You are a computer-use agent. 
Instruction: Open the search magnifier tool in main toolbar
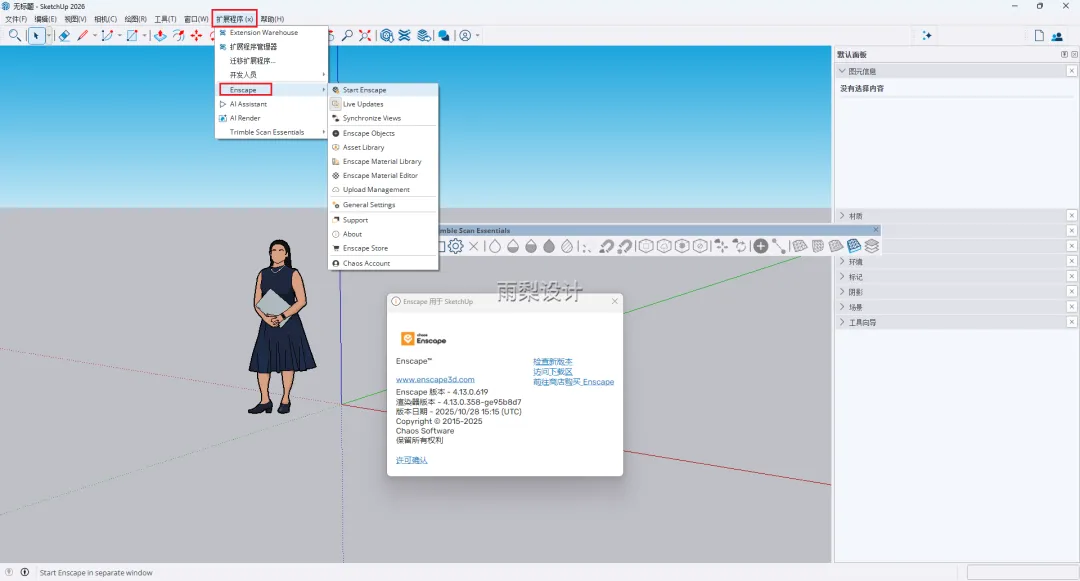(x=14, y=35)
